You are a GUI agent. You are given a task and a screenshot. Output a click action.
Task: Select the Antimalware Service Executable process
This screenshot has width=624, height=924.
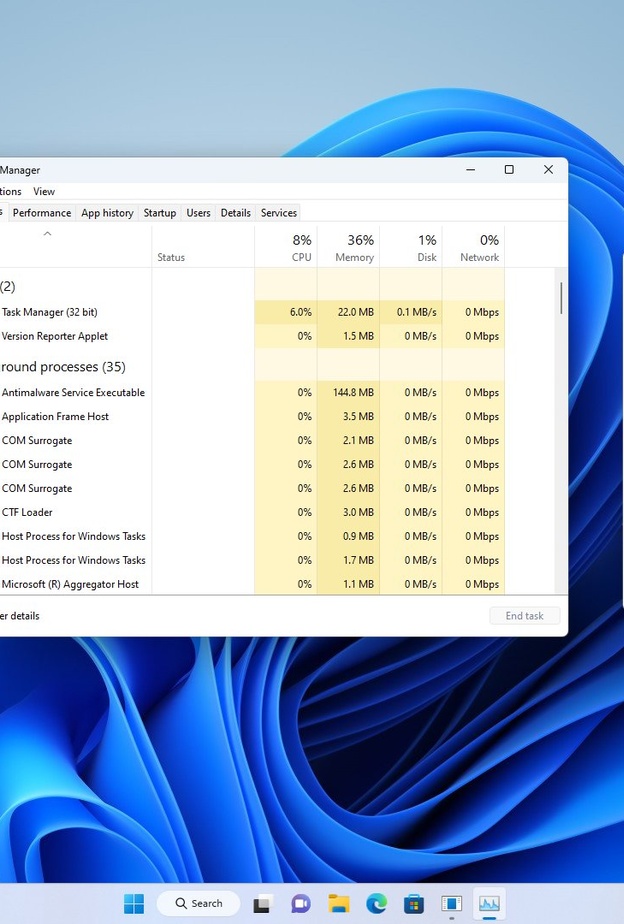pos(73,393)
